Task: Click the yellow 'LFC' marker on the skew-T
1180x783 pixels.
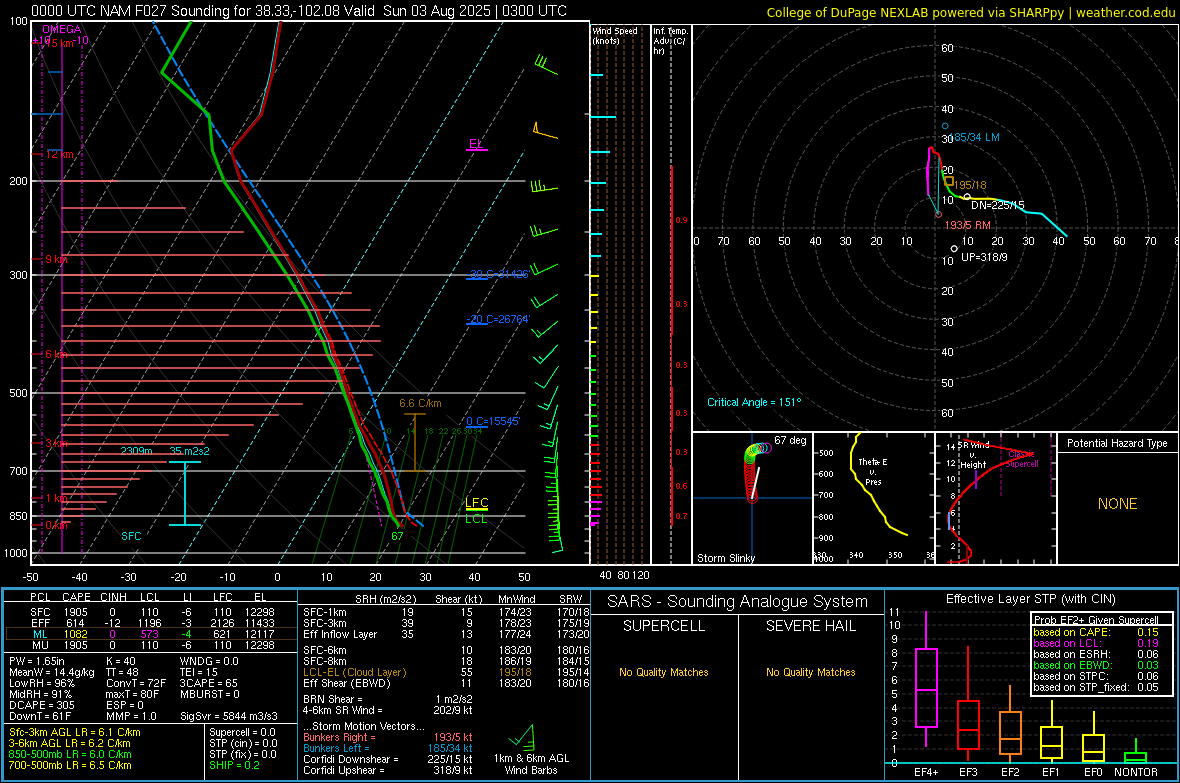Action: (x=476, y=503)
